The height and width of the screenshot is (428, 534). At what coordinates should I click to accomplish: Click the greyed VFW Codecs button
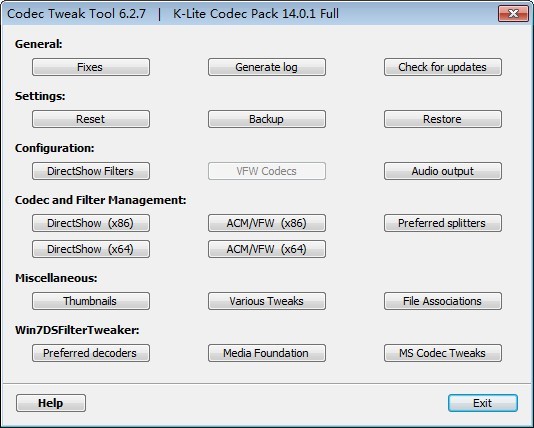pyautogui.click(x=267, y=171)
